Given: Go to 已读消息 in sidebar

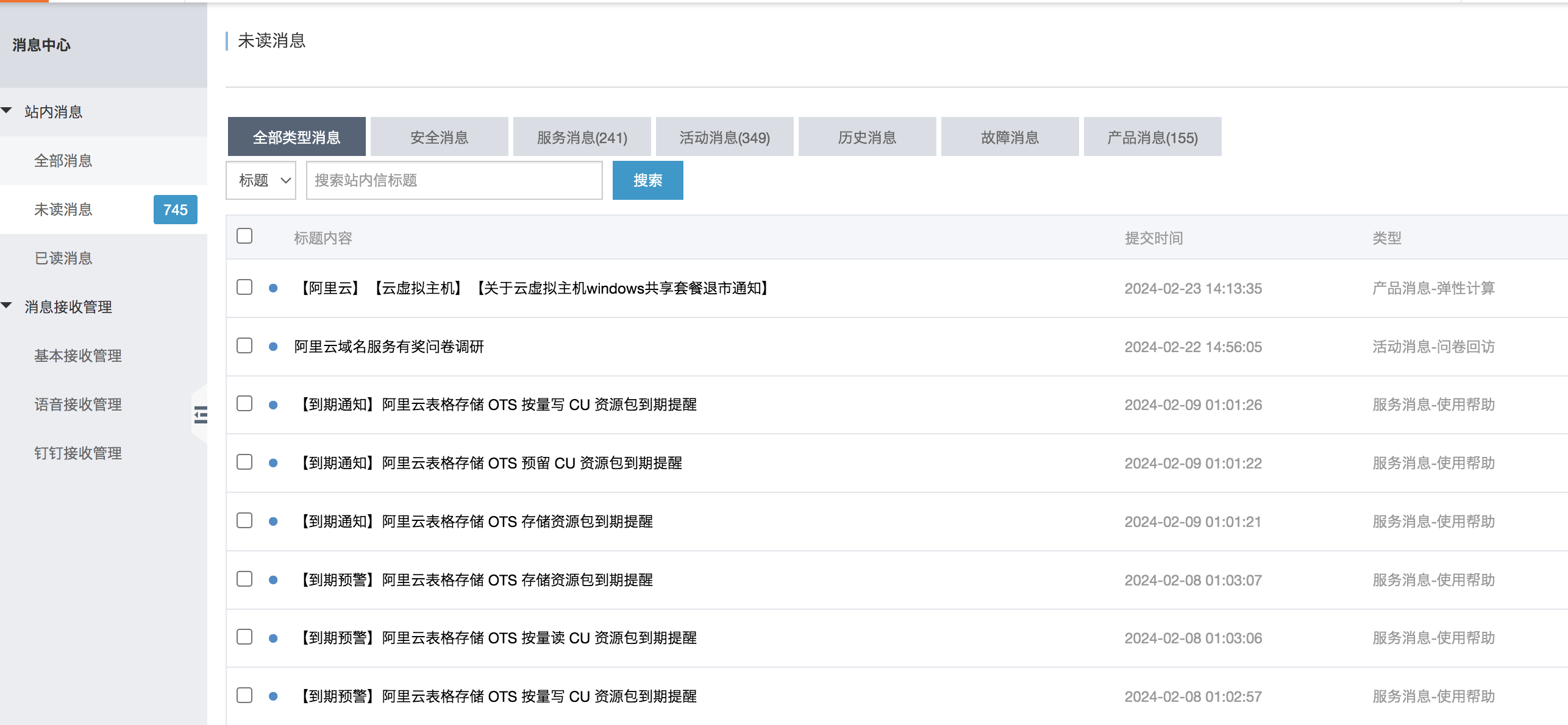Looking at the screenshot, I should 63,258.
